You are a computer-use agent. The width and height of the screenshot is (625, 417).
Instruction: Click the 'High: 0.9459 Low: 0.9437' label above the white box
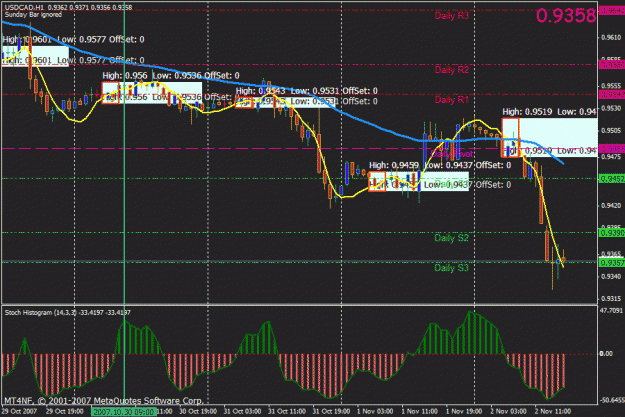(440, 165)
